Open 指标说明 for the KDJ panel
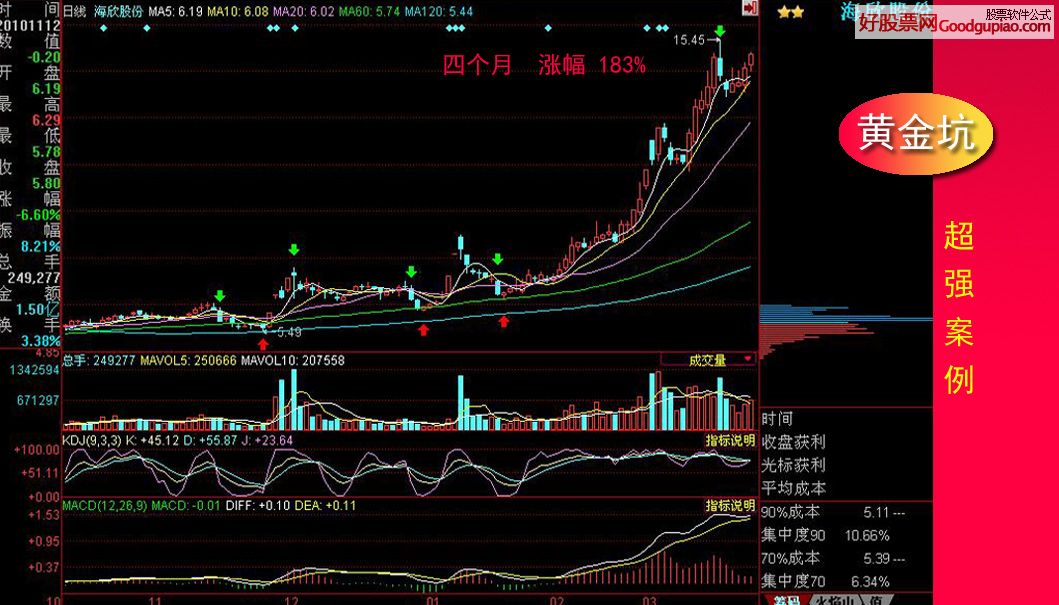Image resolution: width=1059 pixels, height=605 pixels. pyautogui.click(x=730, y=441)
